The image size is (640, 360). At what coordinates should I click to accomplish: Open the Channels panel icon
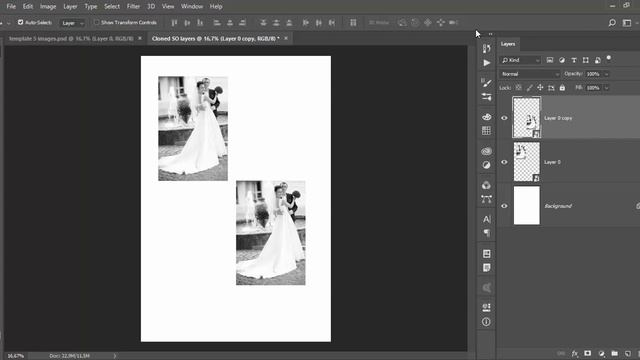click(x=486, y=186)
